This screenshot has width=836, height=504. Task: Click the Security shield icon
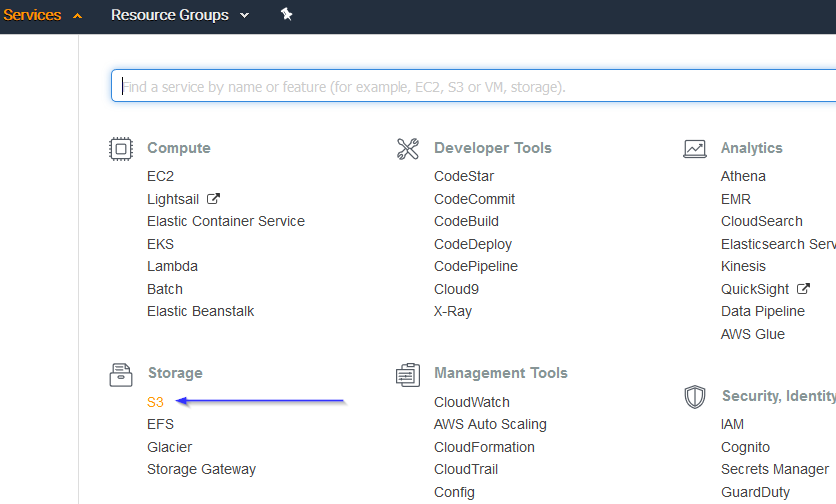tap(695, 397)
